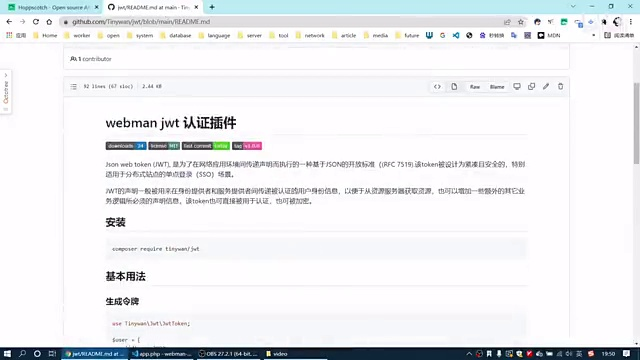This screenshot has width=640, height=360.
Task: Open Cortana circle on taskbar
Action: (37, 354)
